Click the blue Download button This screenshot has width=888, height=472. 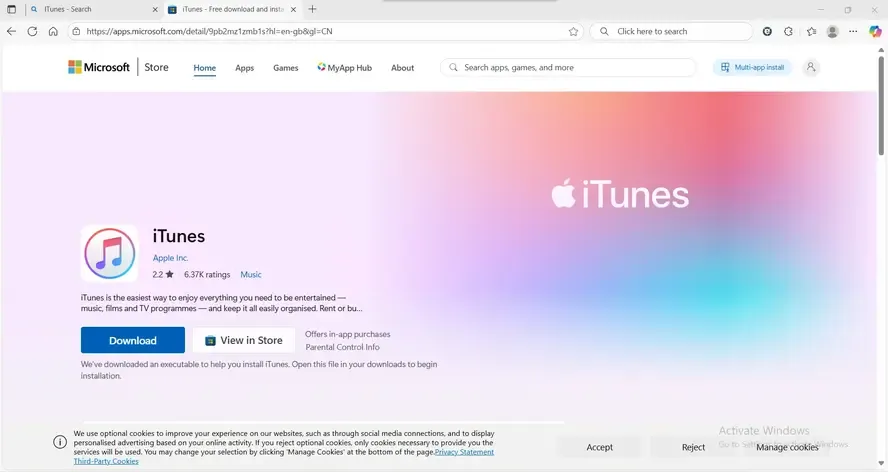(133, 340)
